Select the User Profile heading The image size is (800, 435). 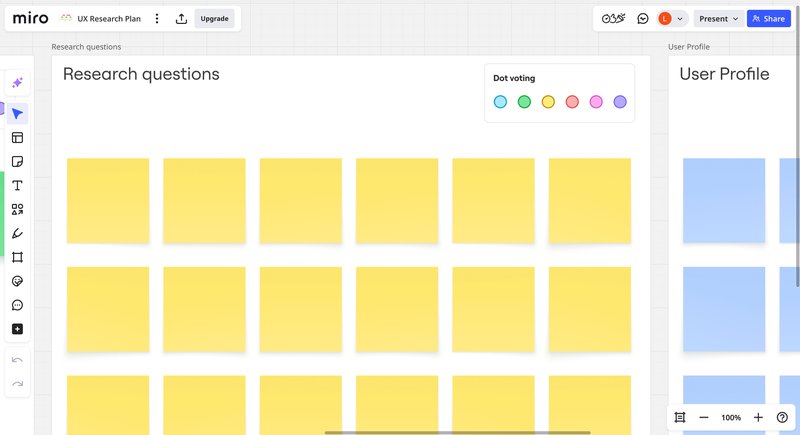tap(724, 74)
